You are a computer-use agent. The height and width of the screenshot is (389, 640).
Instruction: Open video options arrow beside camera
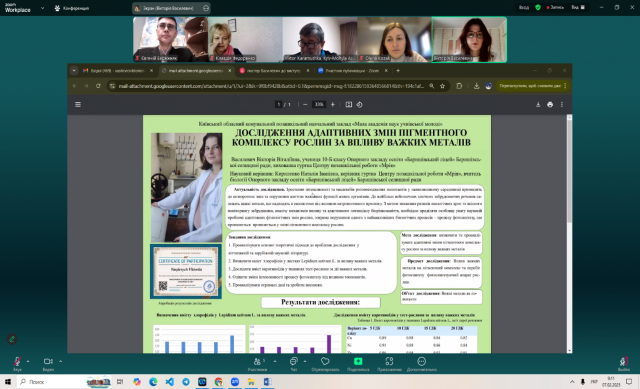coord(60,361)
